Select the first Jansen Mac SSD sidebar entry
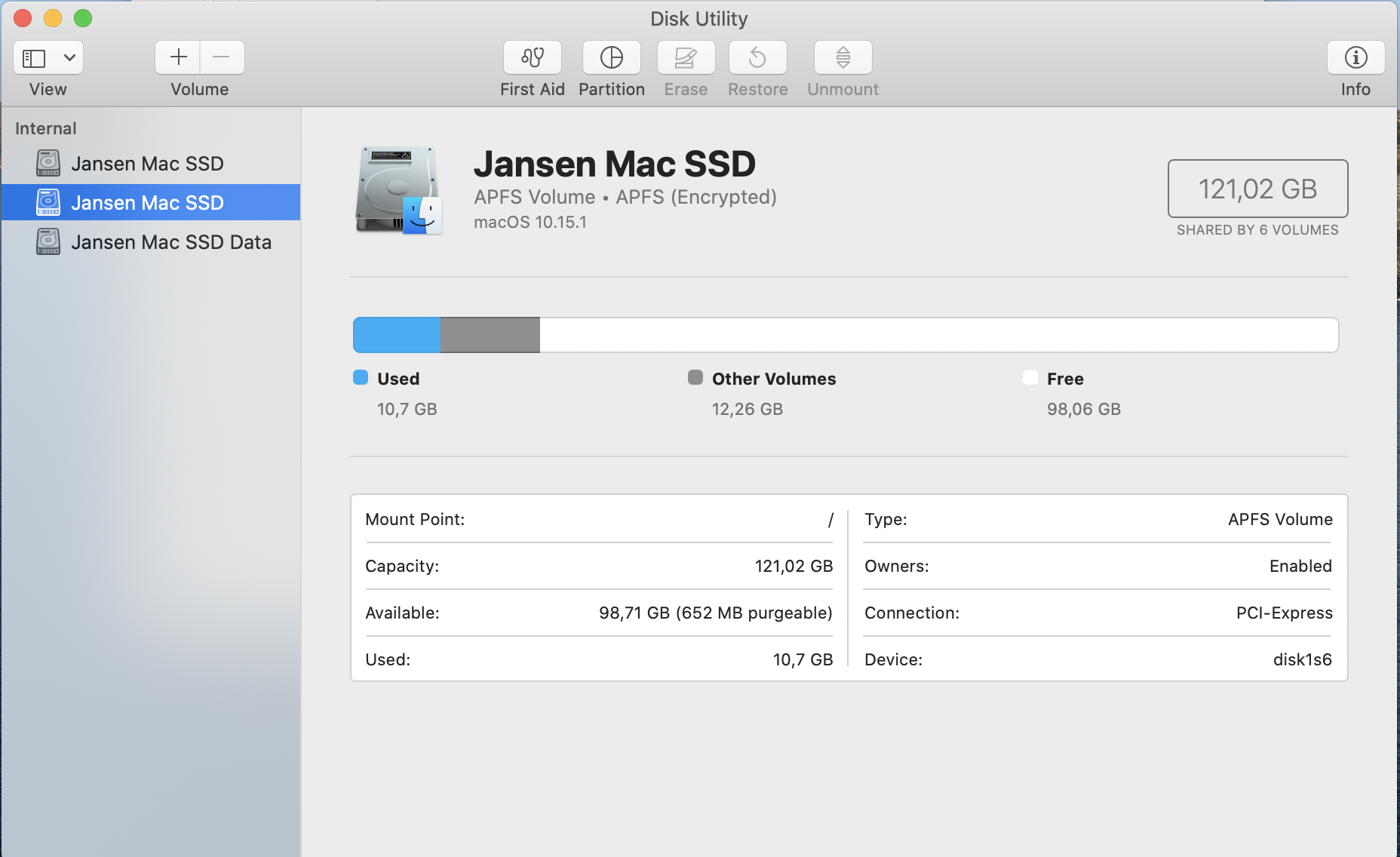 tap(151, 164)
